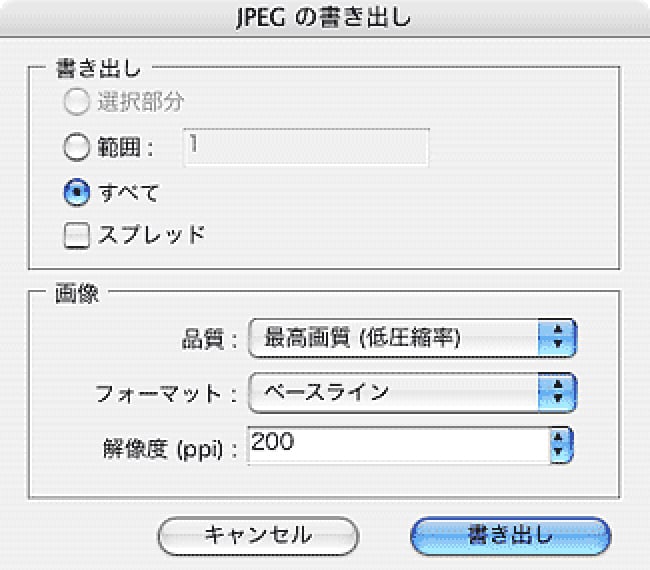
Task: Click the JPEG の書き出し title bar
Action: pos(325,18)
